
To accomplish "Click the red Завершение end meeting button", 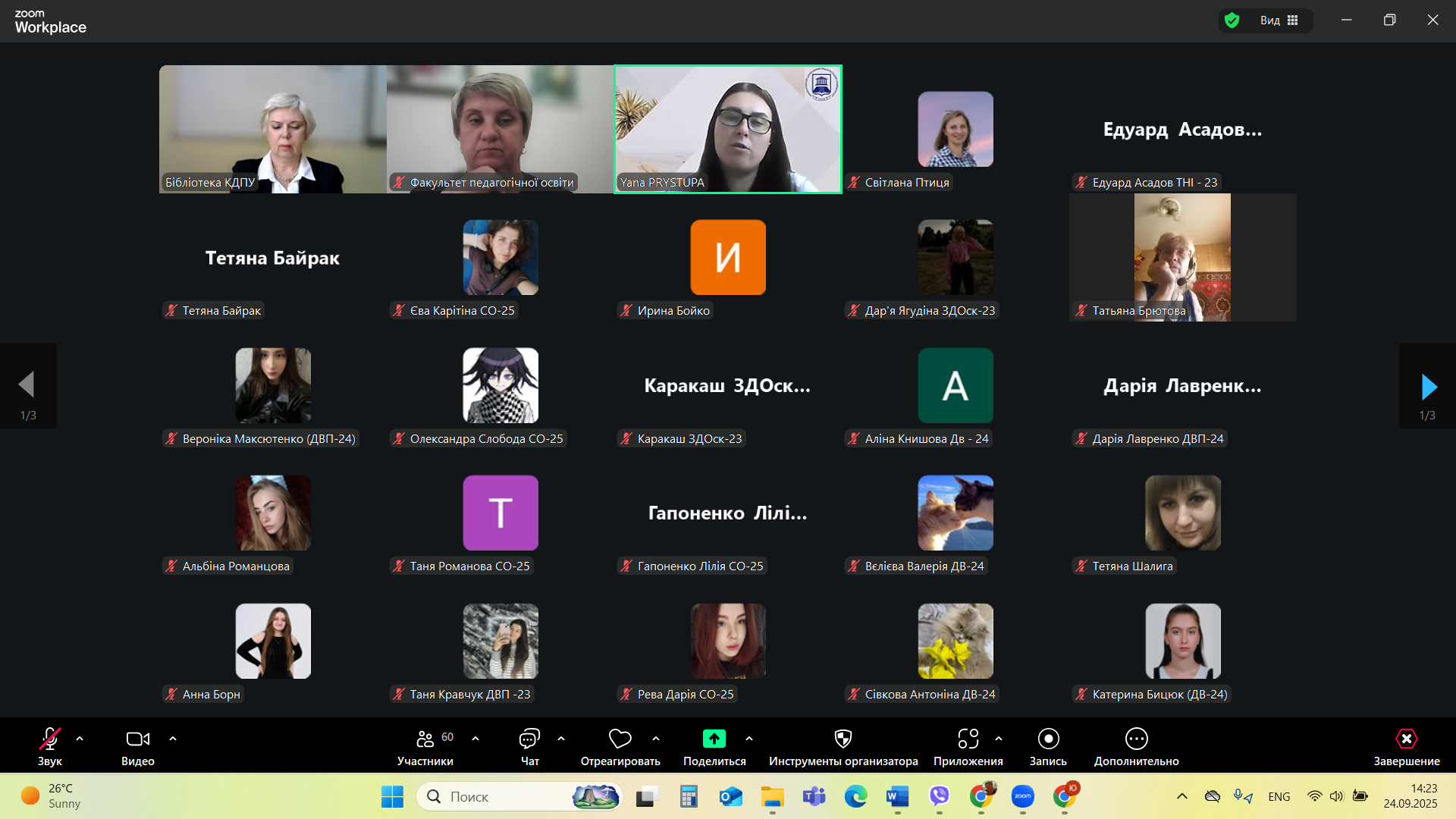I will tap(1406, 739).
